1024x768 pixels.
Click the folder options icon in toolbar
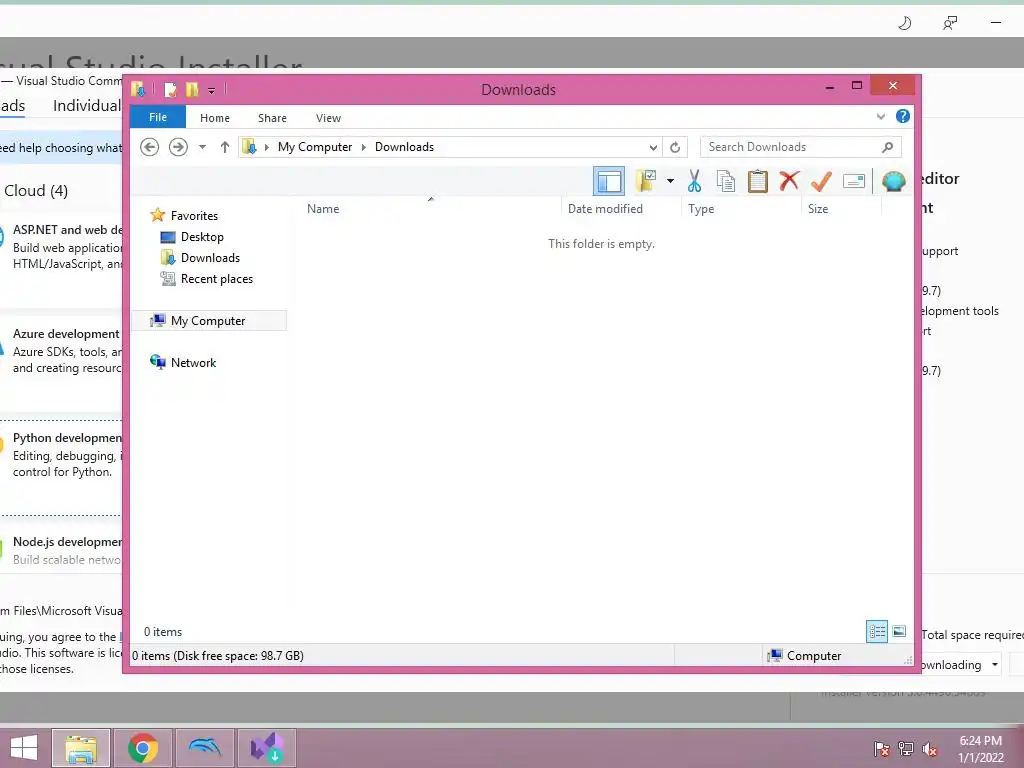(646, 181)
